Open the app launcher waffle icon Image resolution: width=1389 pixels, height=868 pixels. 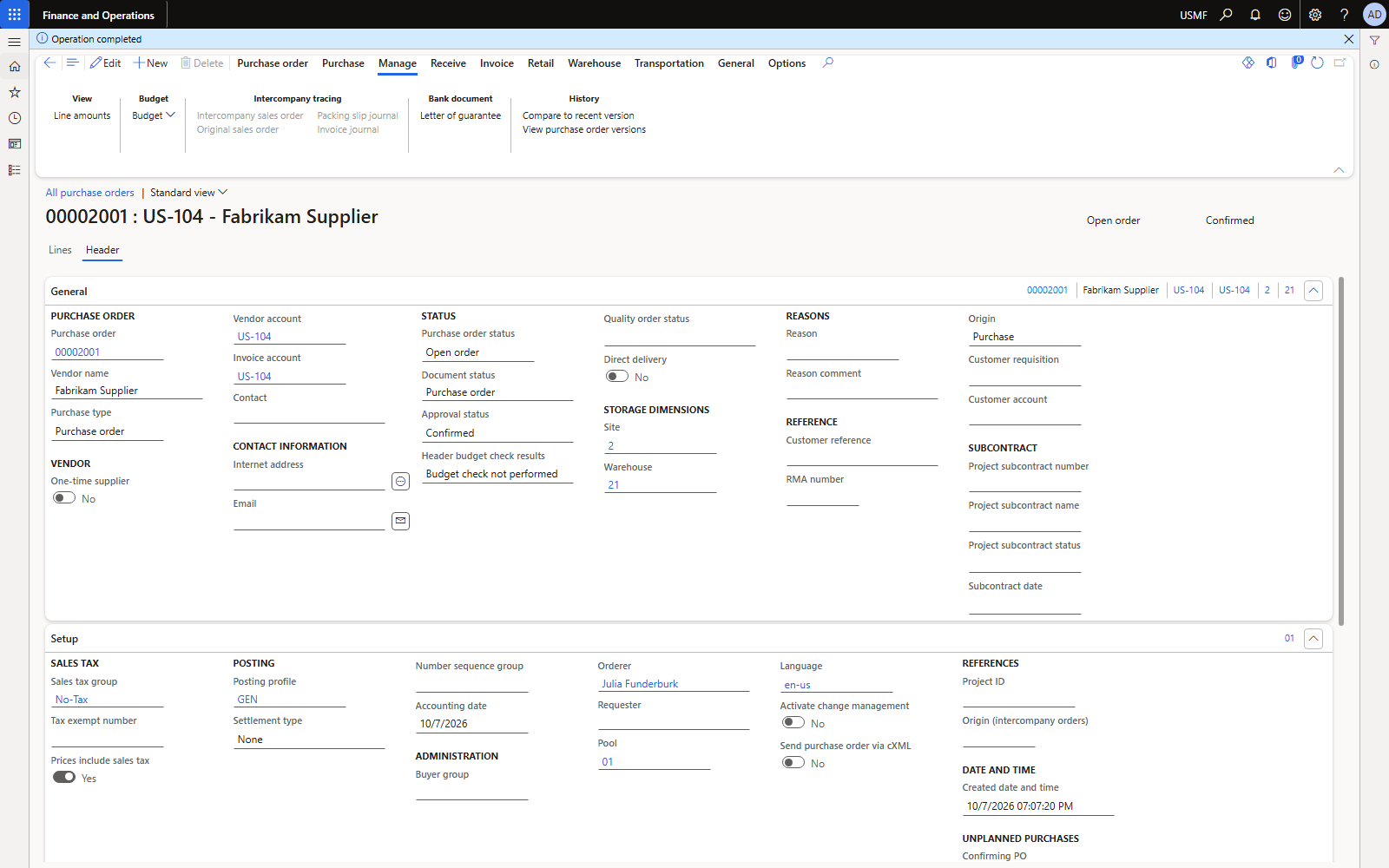(14, 14)
